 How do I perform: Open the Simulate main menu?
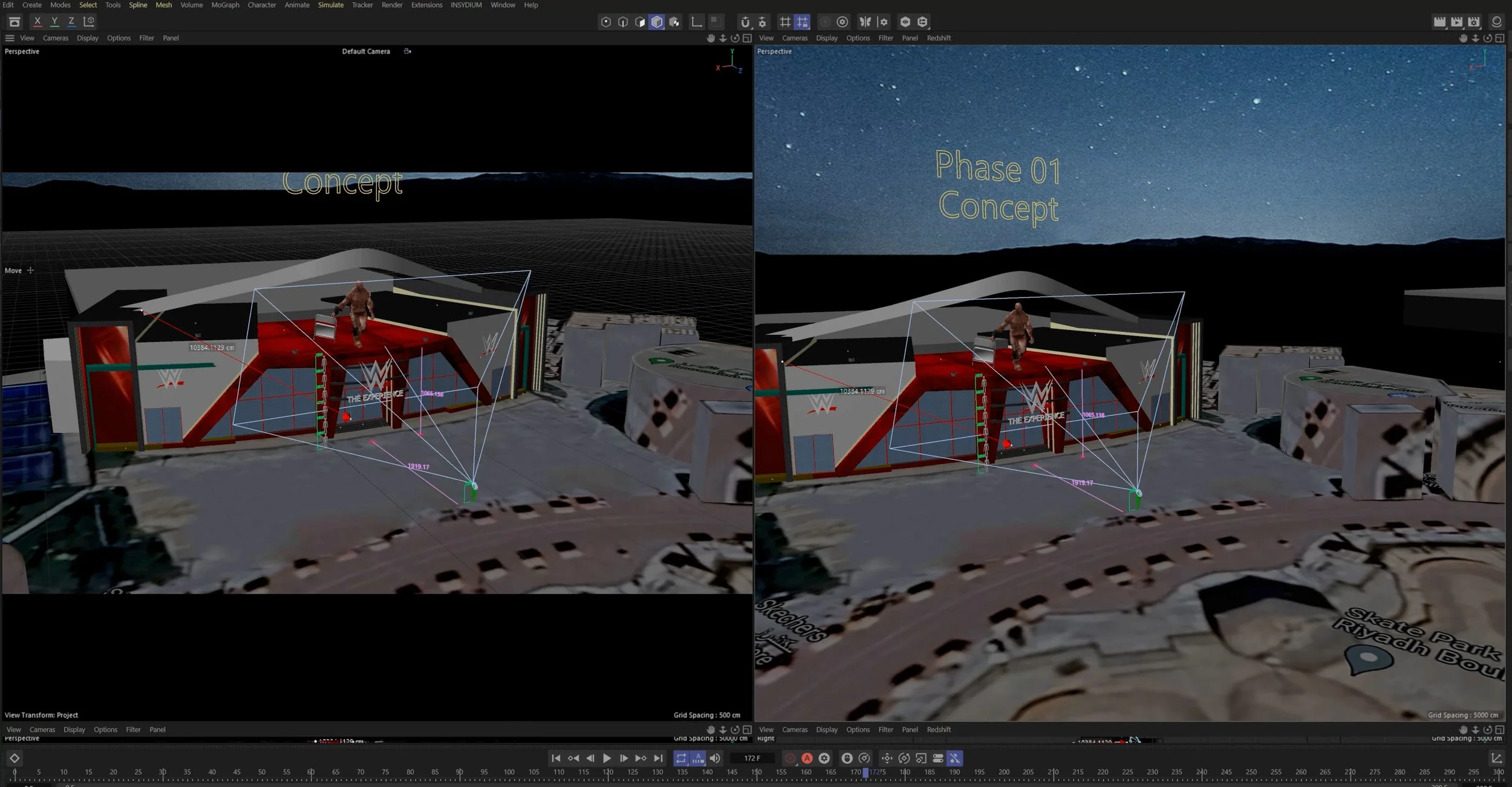[x=331, y=5]
